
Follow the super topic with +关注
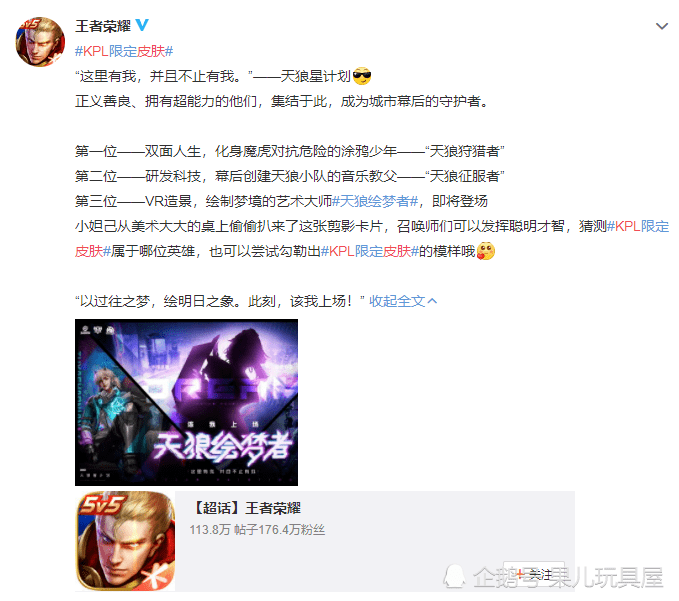[534, 575]
